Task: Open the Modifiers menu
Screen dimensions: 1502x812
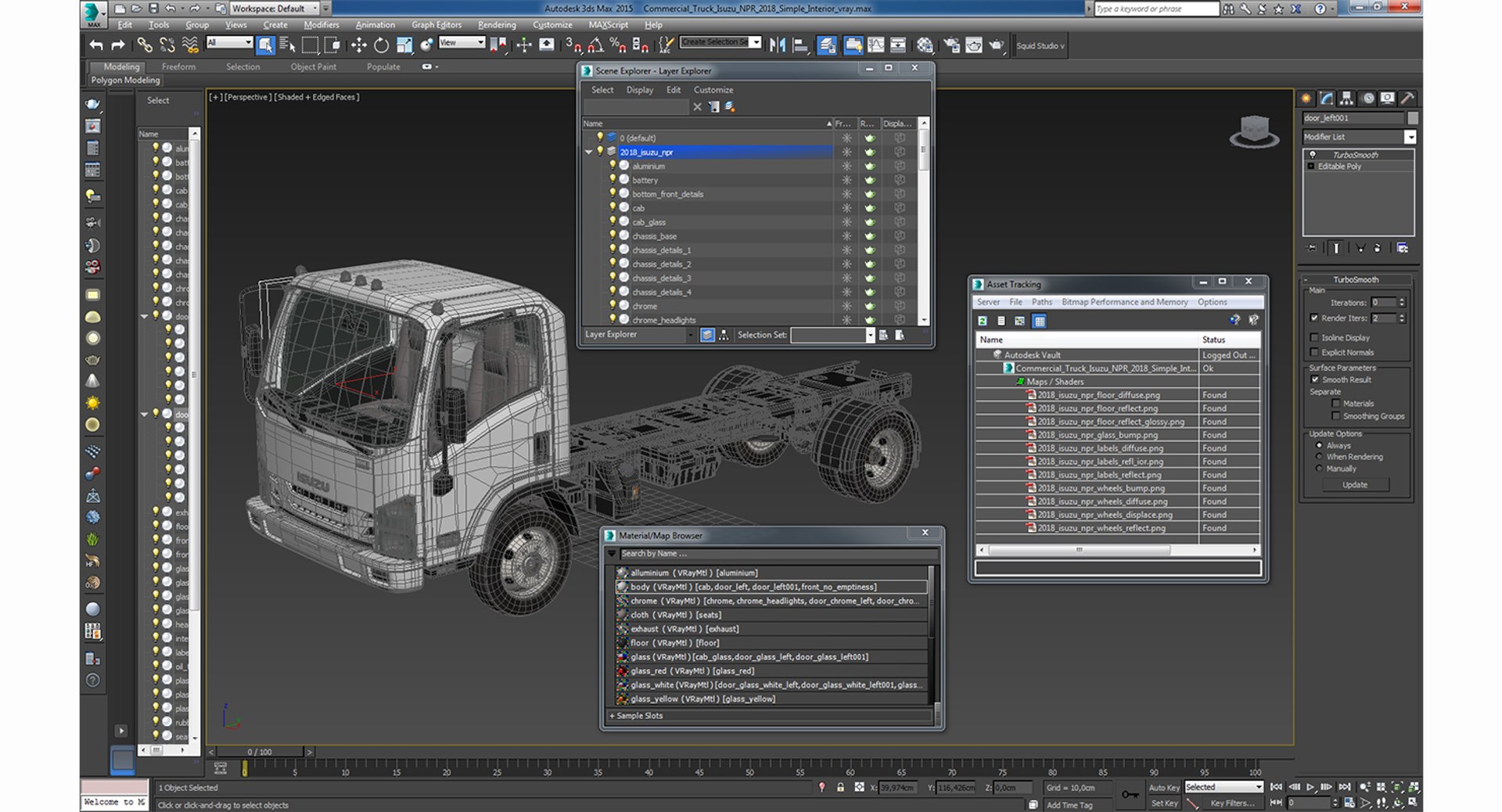Action: 321,25
